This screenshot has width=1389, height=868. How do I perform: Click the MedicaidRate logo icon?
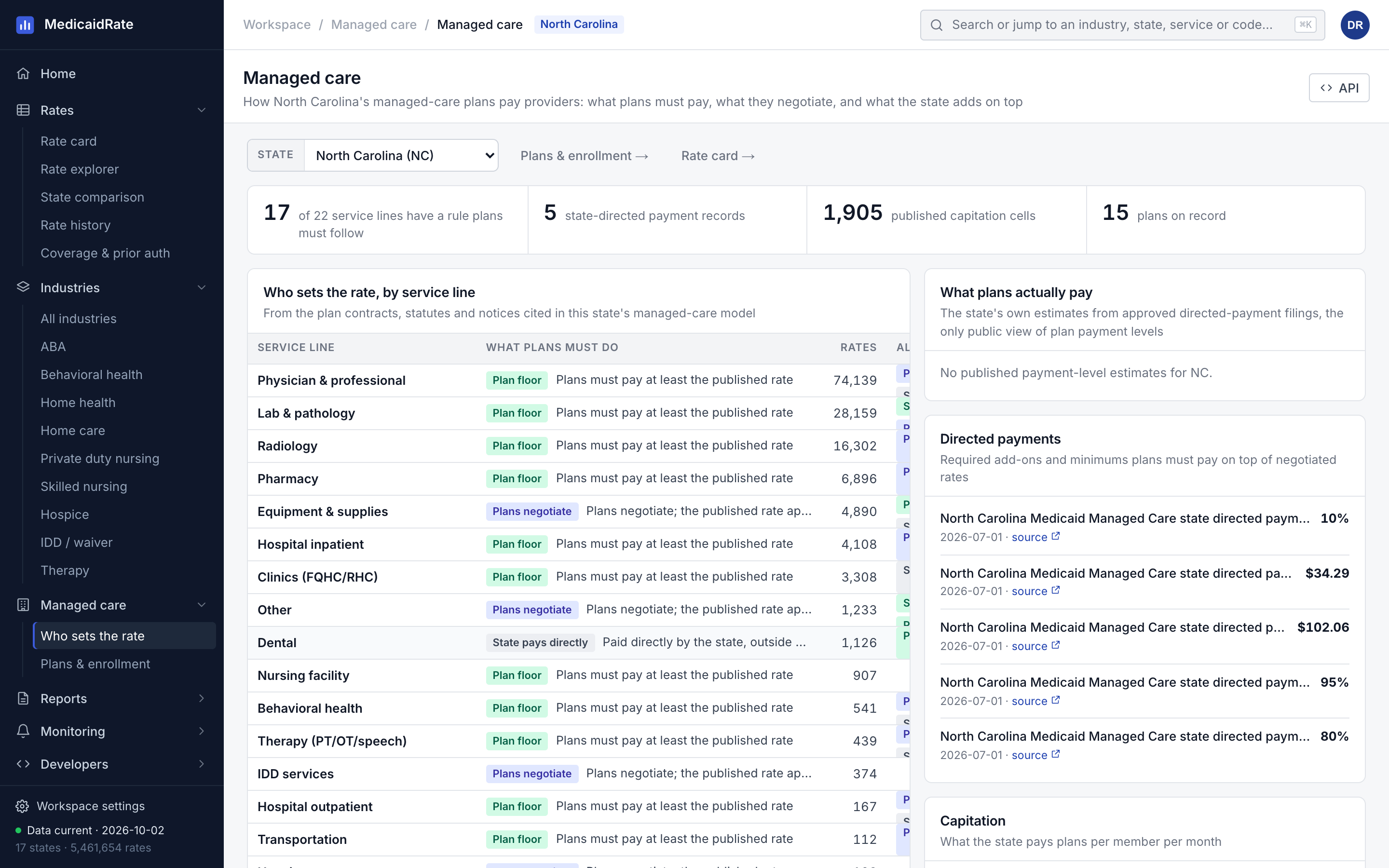pyautogui.click(x=25, y=25)
